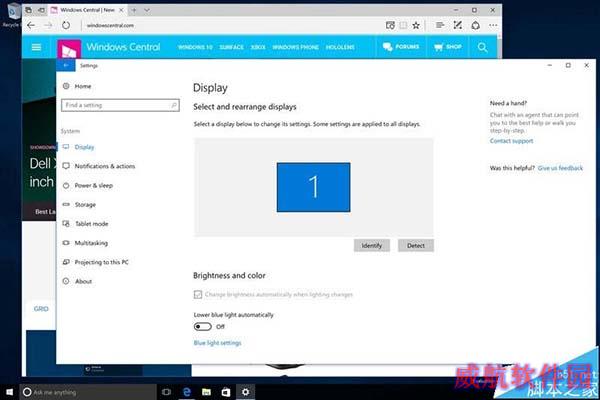Toggle change brightness automatically checkbox
Image resolution: width=600 pixels, height=400 pixels.
(x=198, y=294)
